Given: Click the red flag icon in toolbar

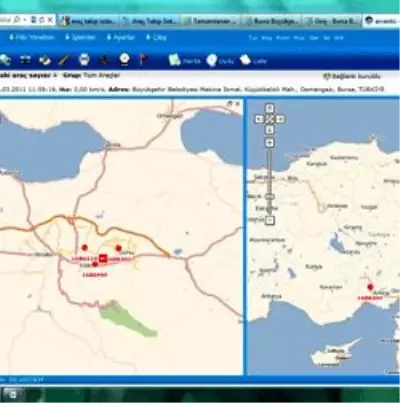Looking at the screenshot, I should [143, 60].
